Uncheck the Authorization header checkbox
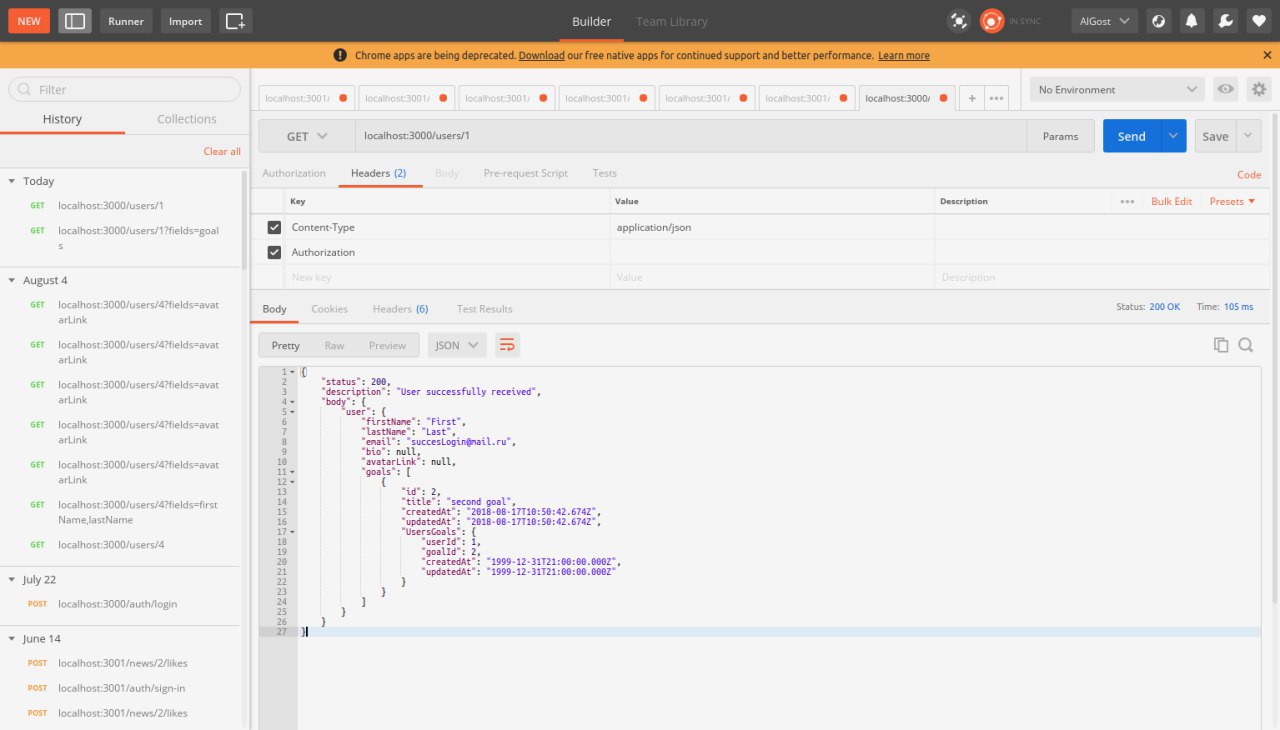1280x730 pixels. [275, 253]
